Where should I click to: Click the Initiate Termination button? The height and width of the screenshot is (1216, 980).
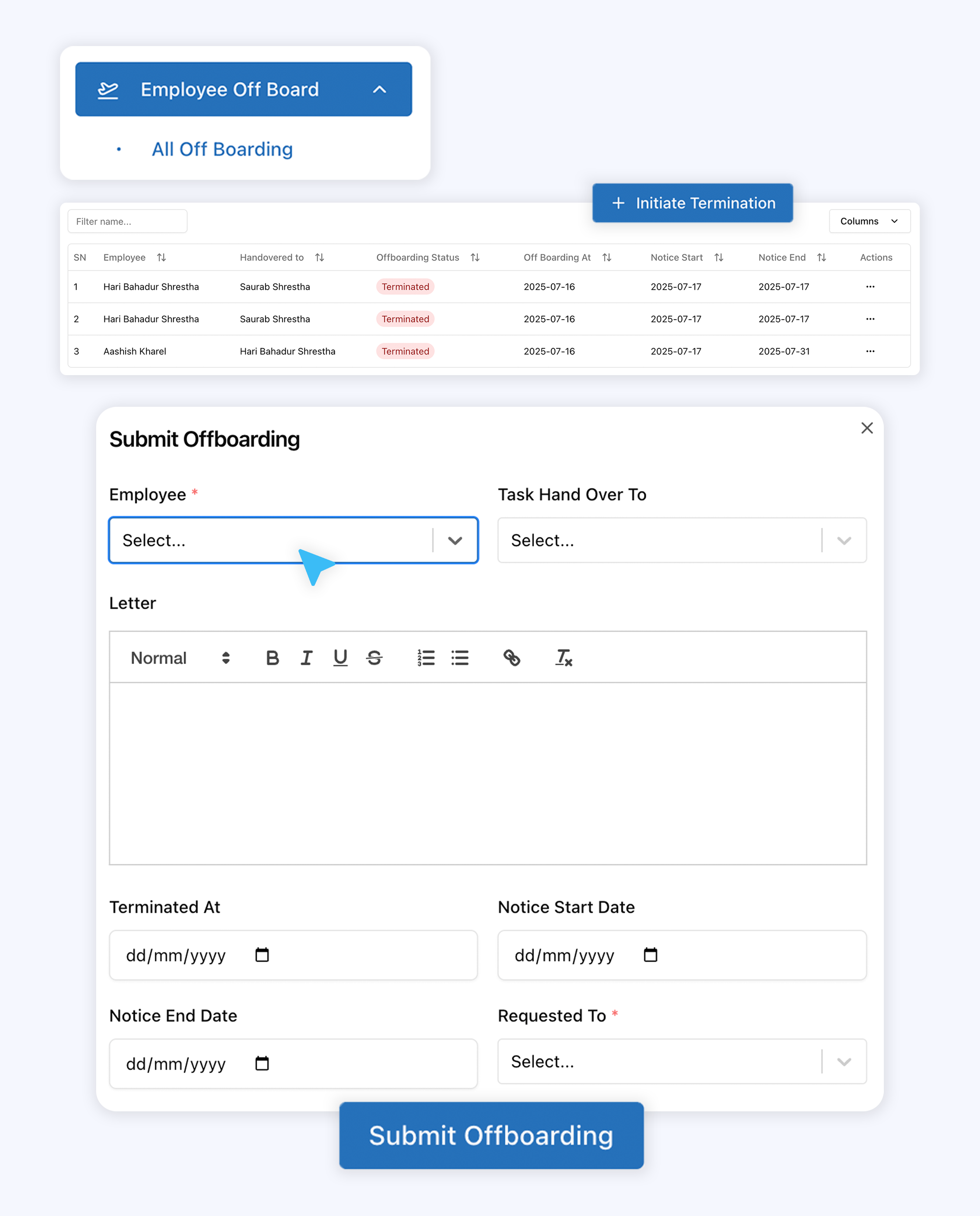(x=692, y=203)
